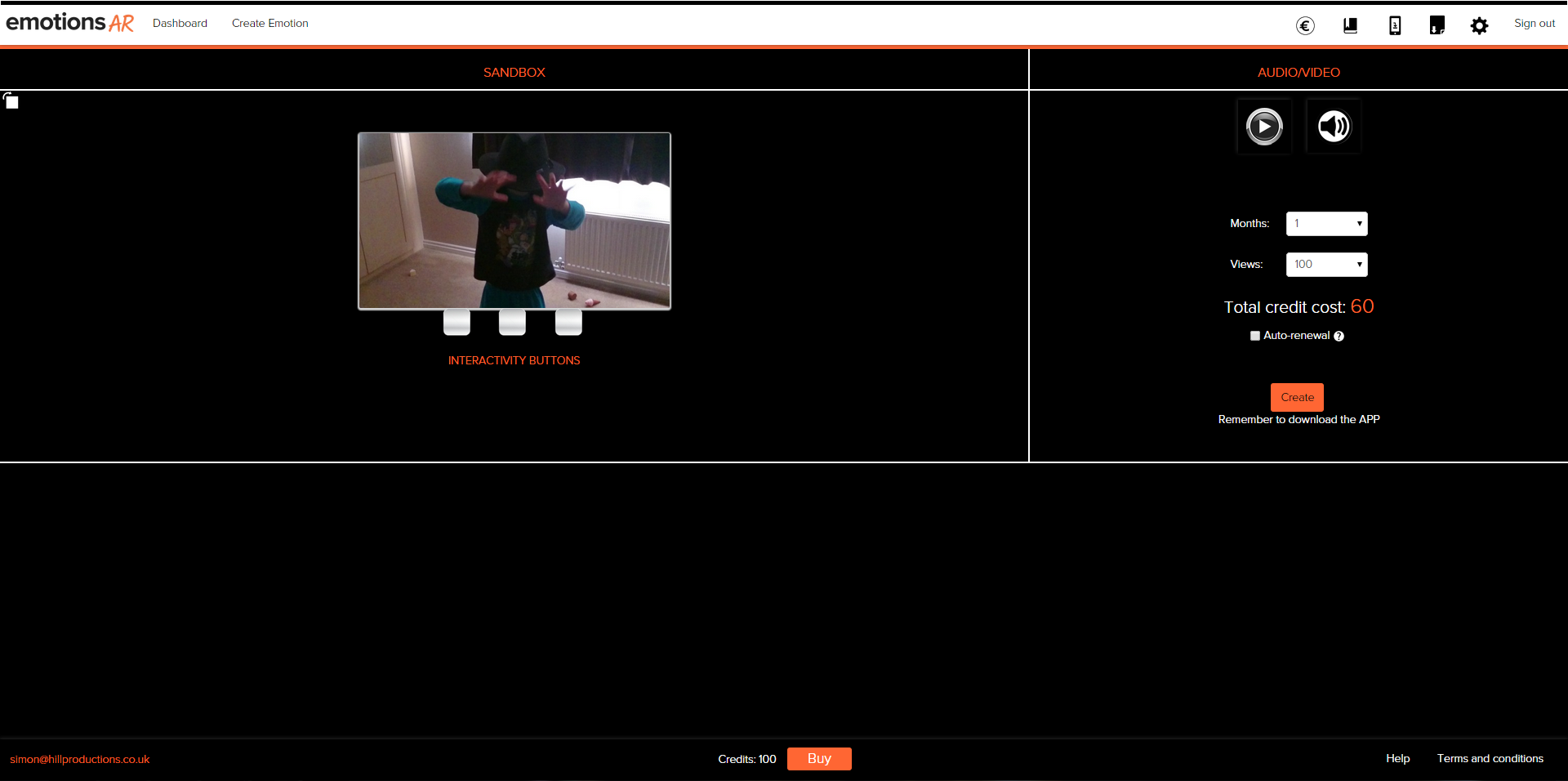Click the orange Create button
Screen dimensions: 1568x781
pos(1297,397)
